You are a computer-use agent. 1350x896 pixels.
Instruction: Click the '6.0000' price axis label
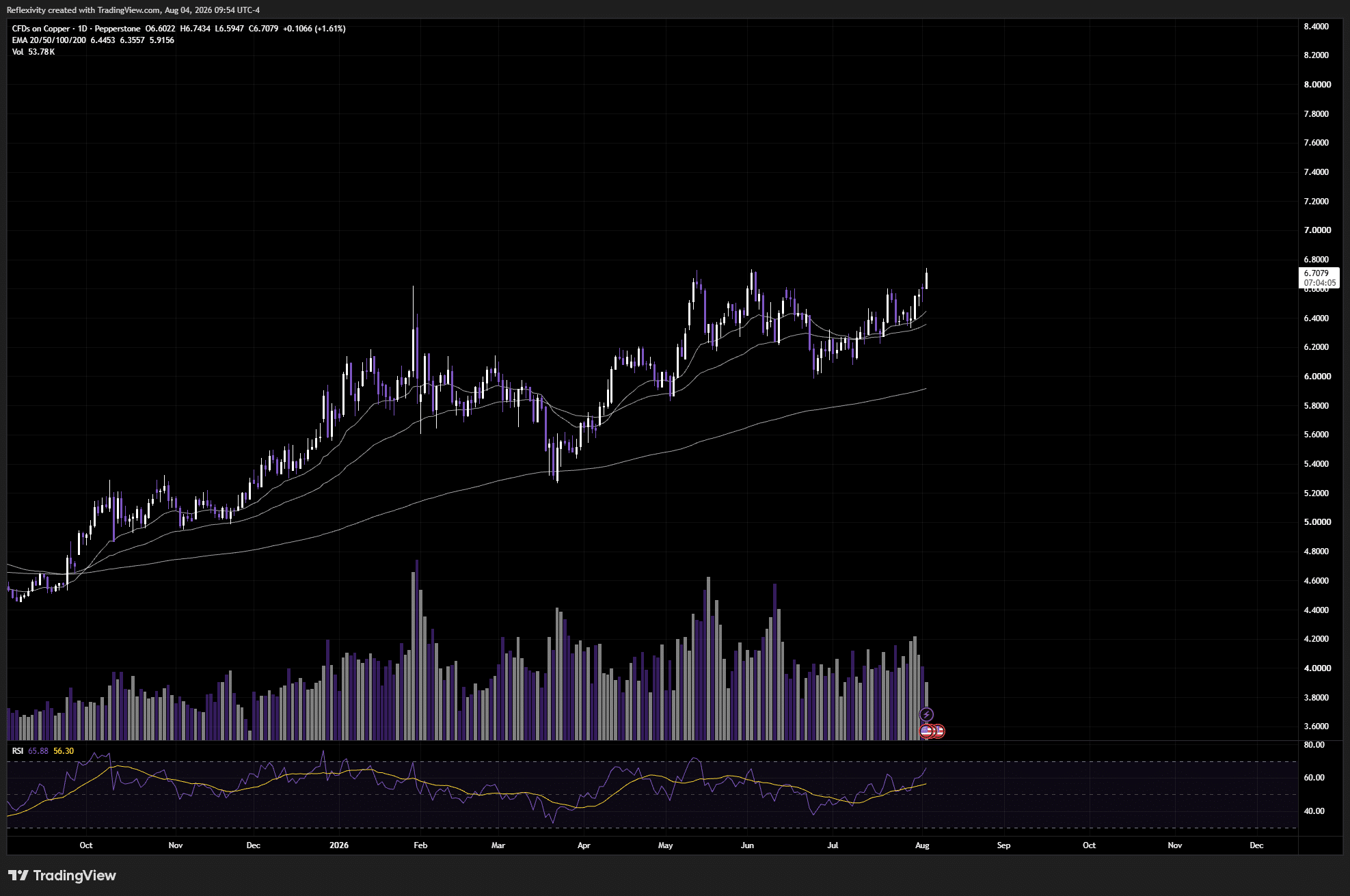point(1317,377)
